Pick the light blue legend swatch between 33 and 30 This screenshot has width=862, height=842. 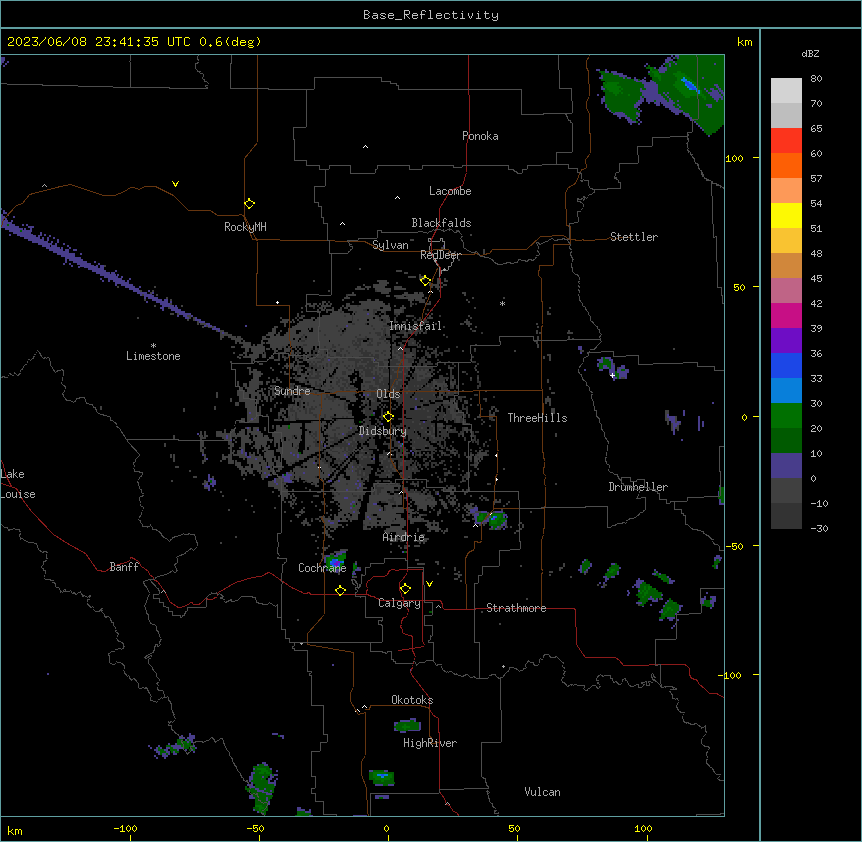click(x=786, y=390)
